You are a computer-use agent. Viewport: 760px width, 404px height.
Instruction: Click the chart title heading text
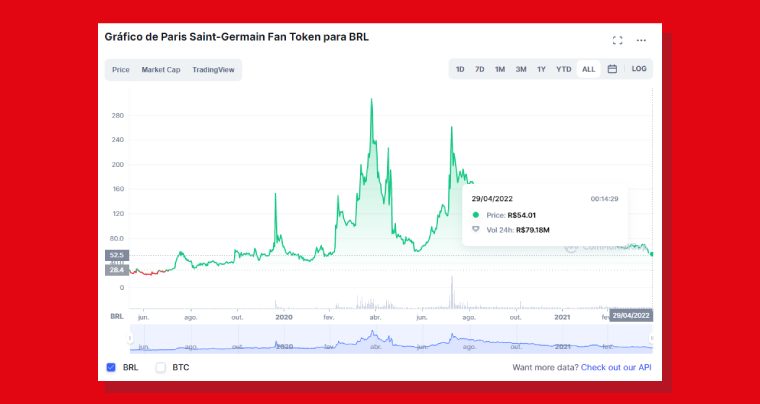pos(237,37)
